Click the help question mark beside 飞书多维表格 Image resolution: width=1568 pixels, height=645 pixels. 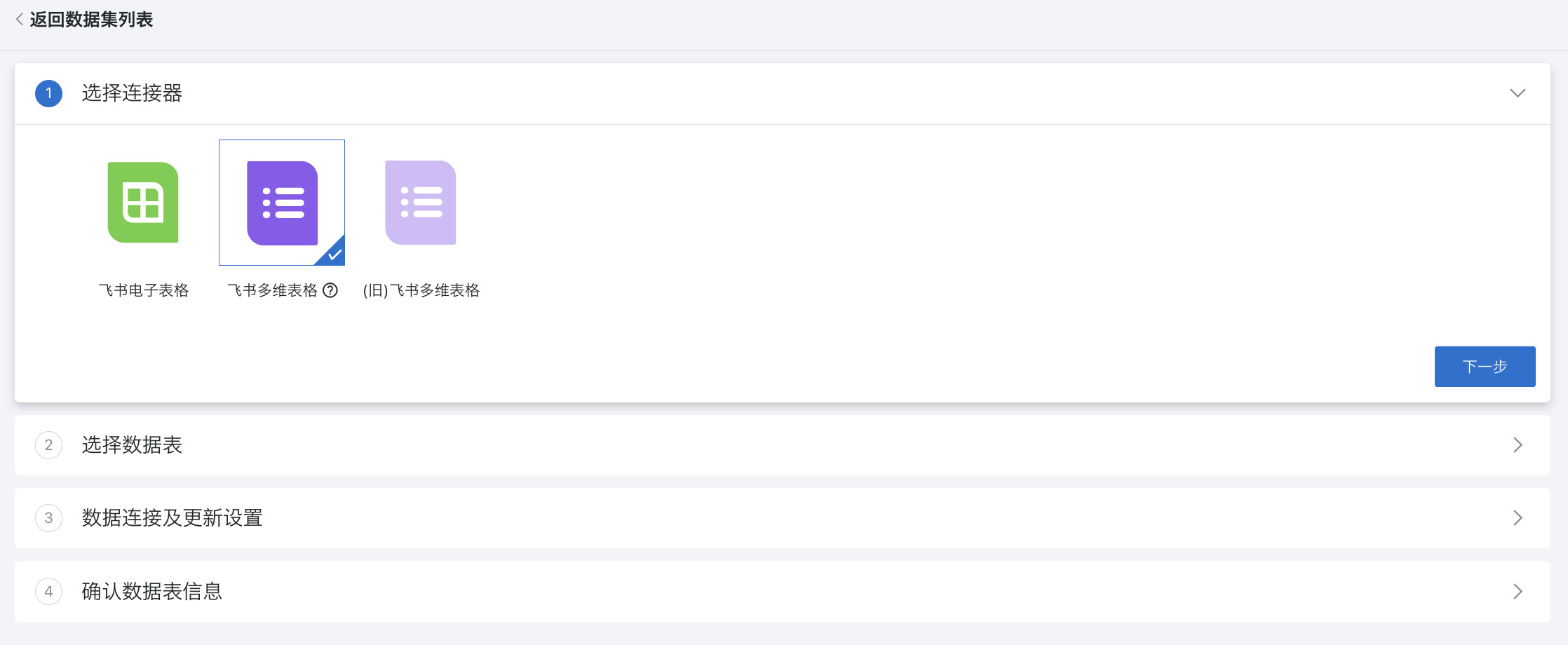pos(330,290)
